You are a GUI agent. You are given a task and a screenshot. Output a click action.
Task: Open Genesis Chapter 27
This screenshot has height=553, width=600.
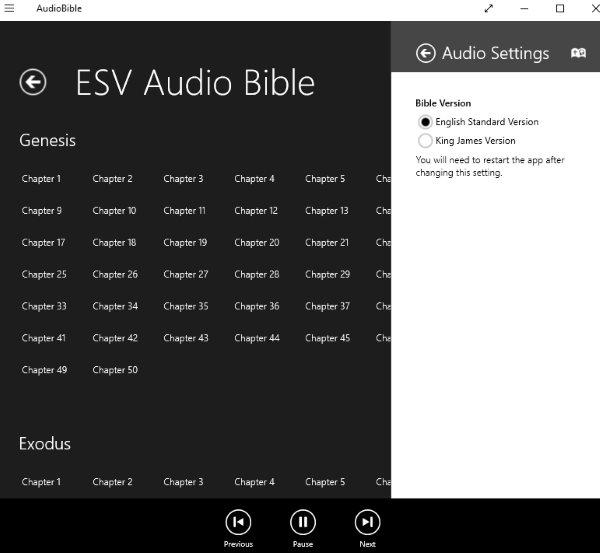(186, 274)
